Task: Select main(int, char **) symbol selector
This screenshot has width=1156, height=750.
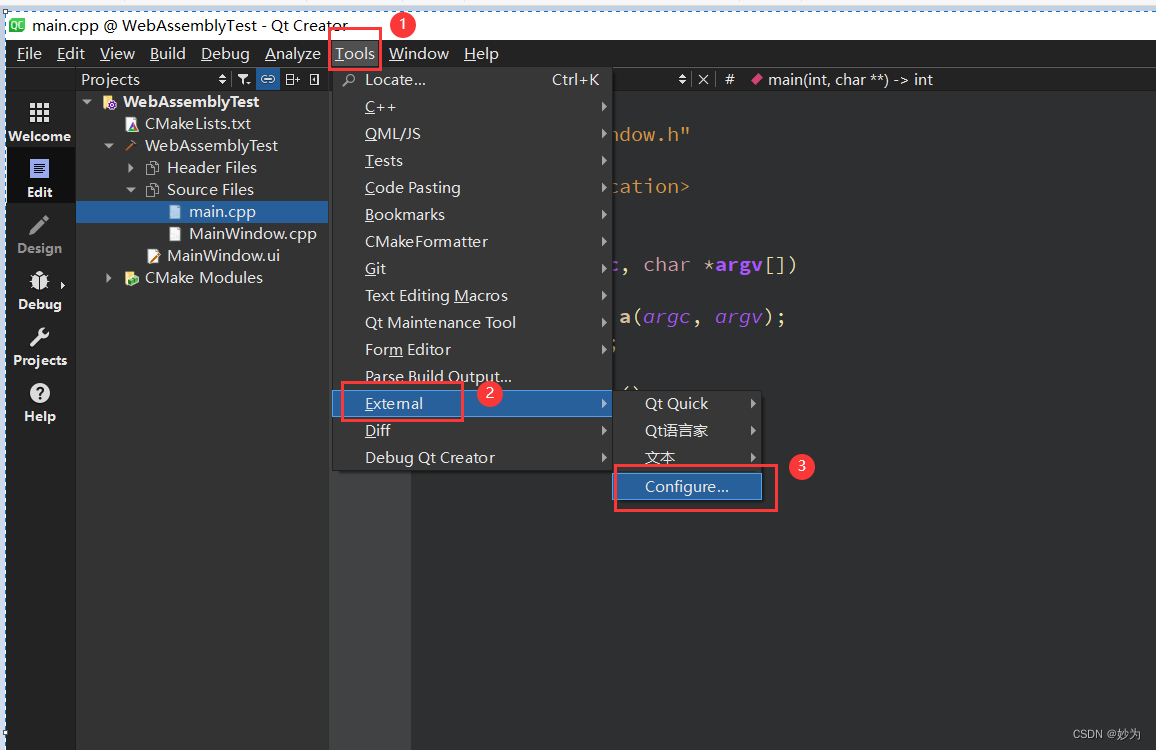Action: point(850,79)
